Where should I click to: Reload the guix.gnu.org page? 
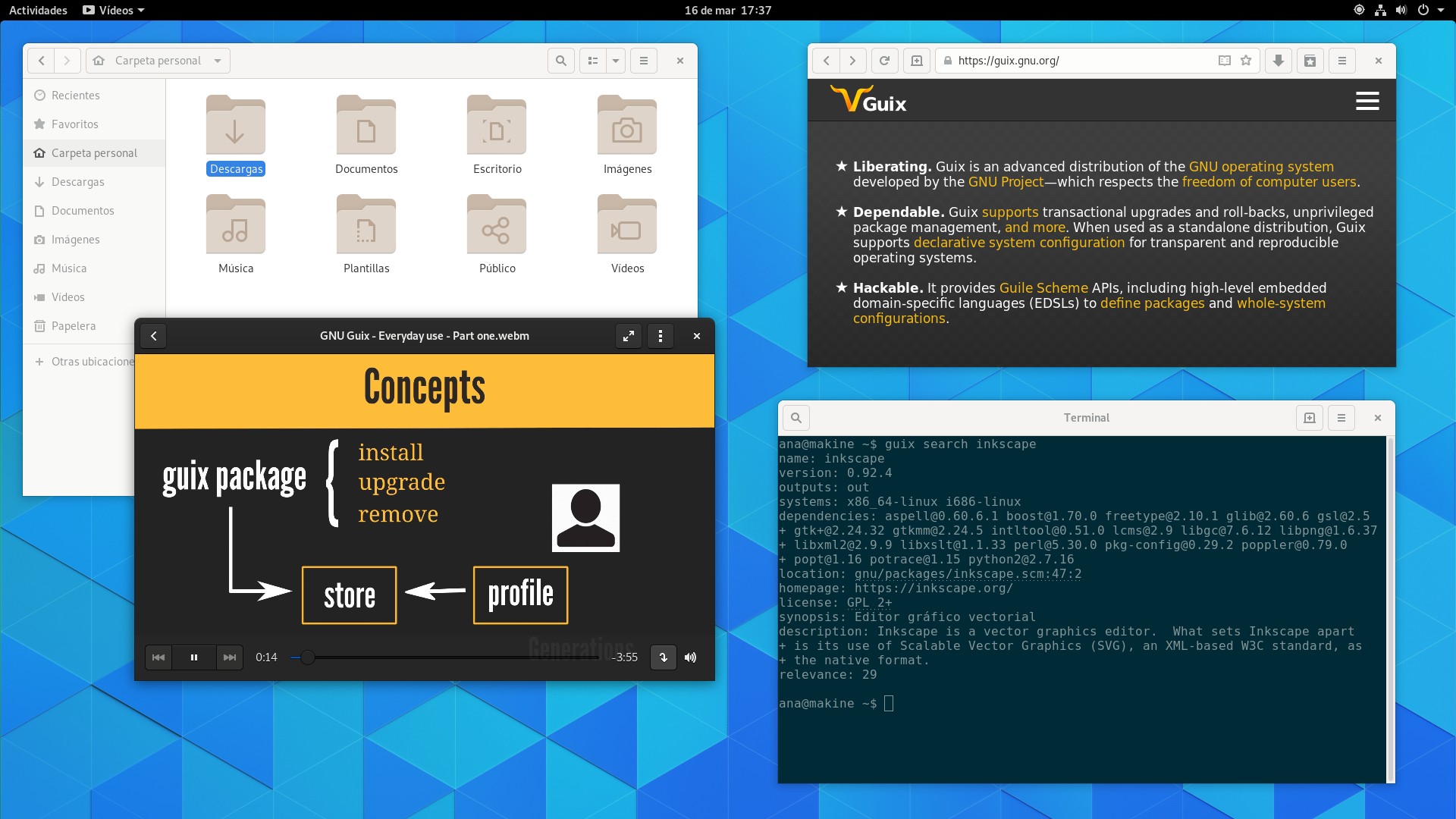tap(884, 61)
